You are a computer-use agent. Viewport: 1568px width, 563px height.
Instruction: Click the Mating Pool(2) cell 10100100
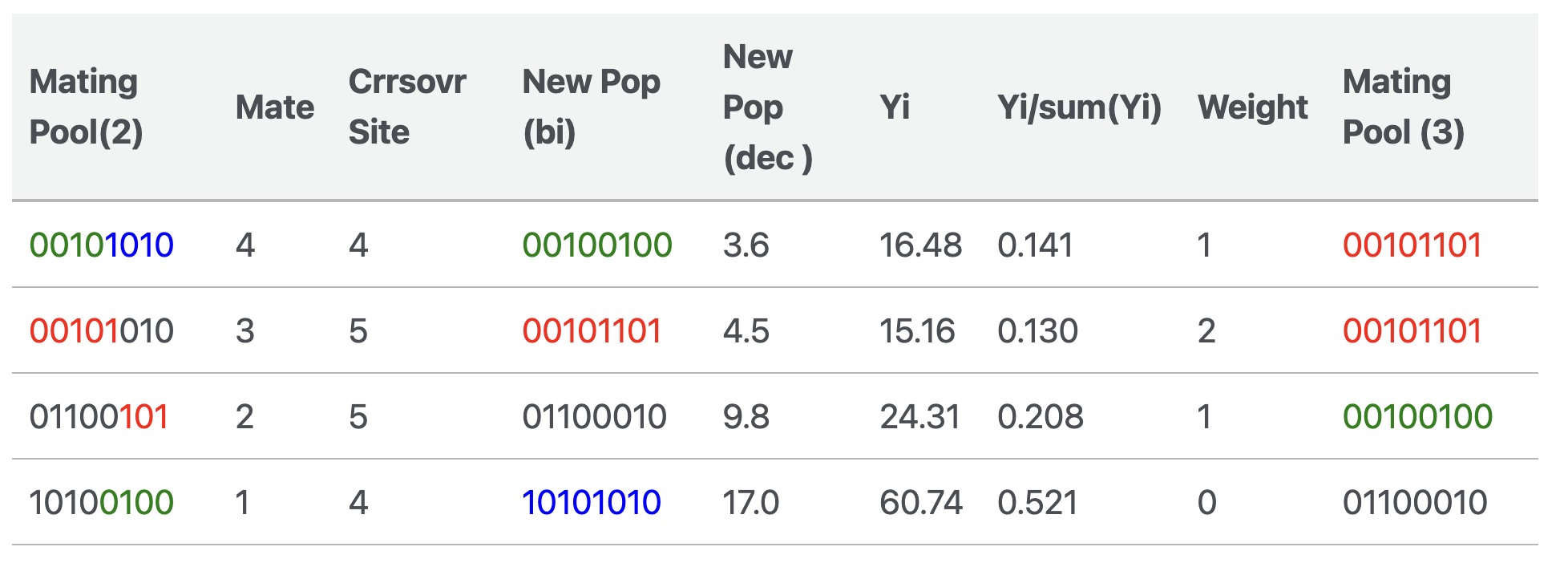[x=101, y=503]
